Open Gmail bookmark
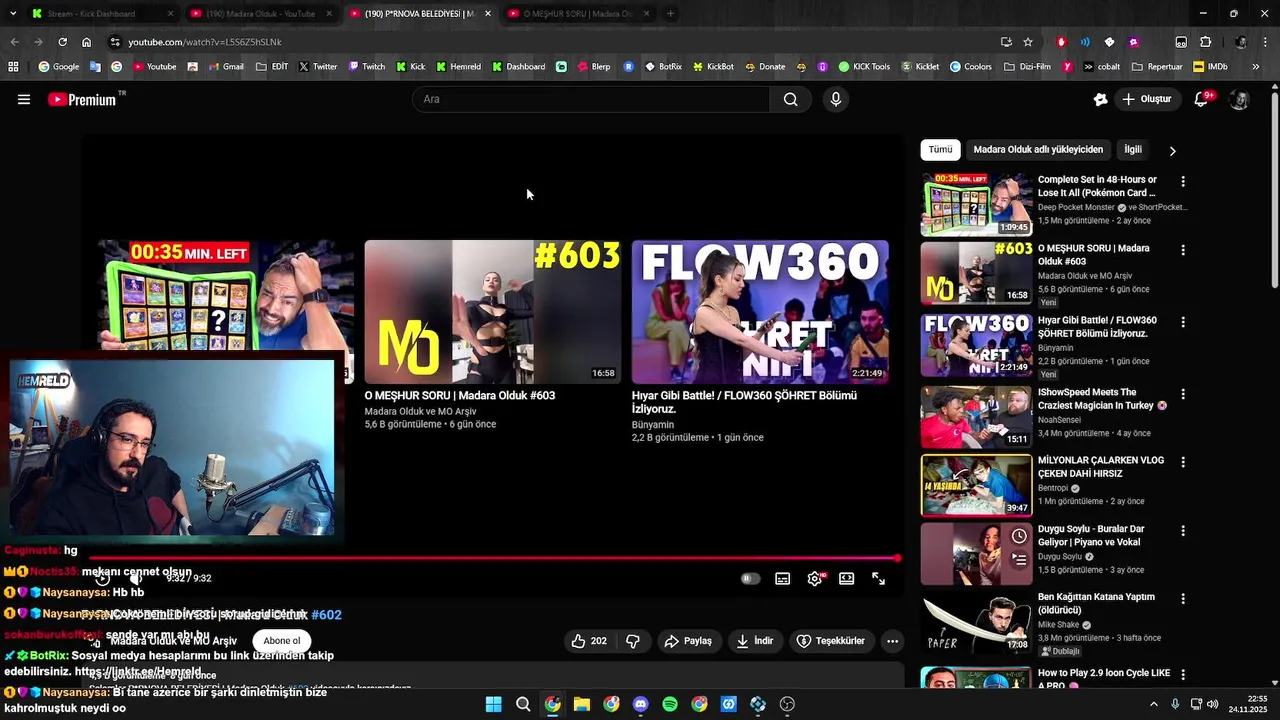 point(226,67)
